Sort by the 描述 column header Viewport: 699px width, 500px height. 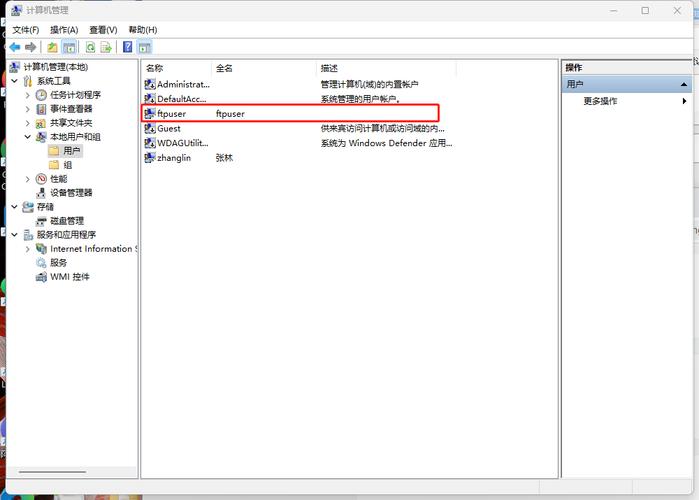[387, 68]
